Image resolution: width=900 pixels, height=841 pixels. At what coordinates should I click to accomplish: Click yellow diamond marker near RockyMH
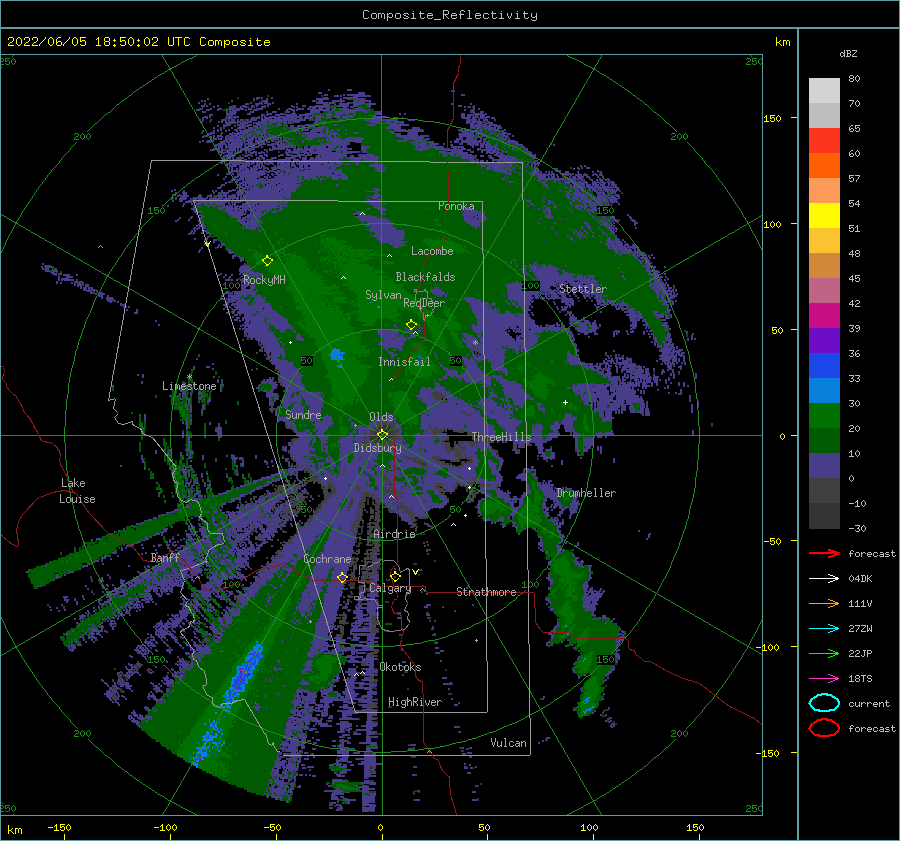[x=267, y=261]
